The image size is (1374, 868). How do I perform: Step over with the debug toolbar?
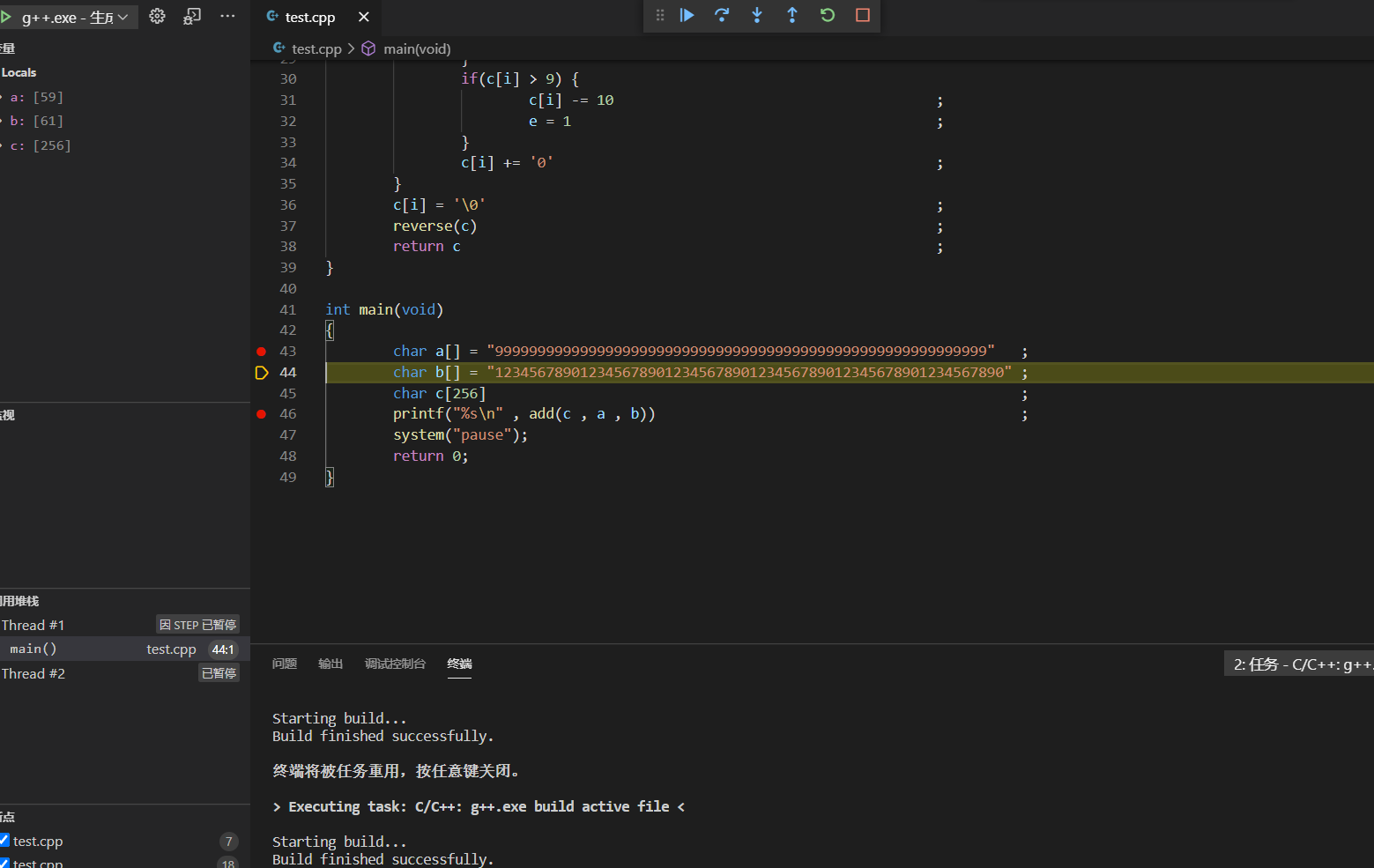pos(722,15)
